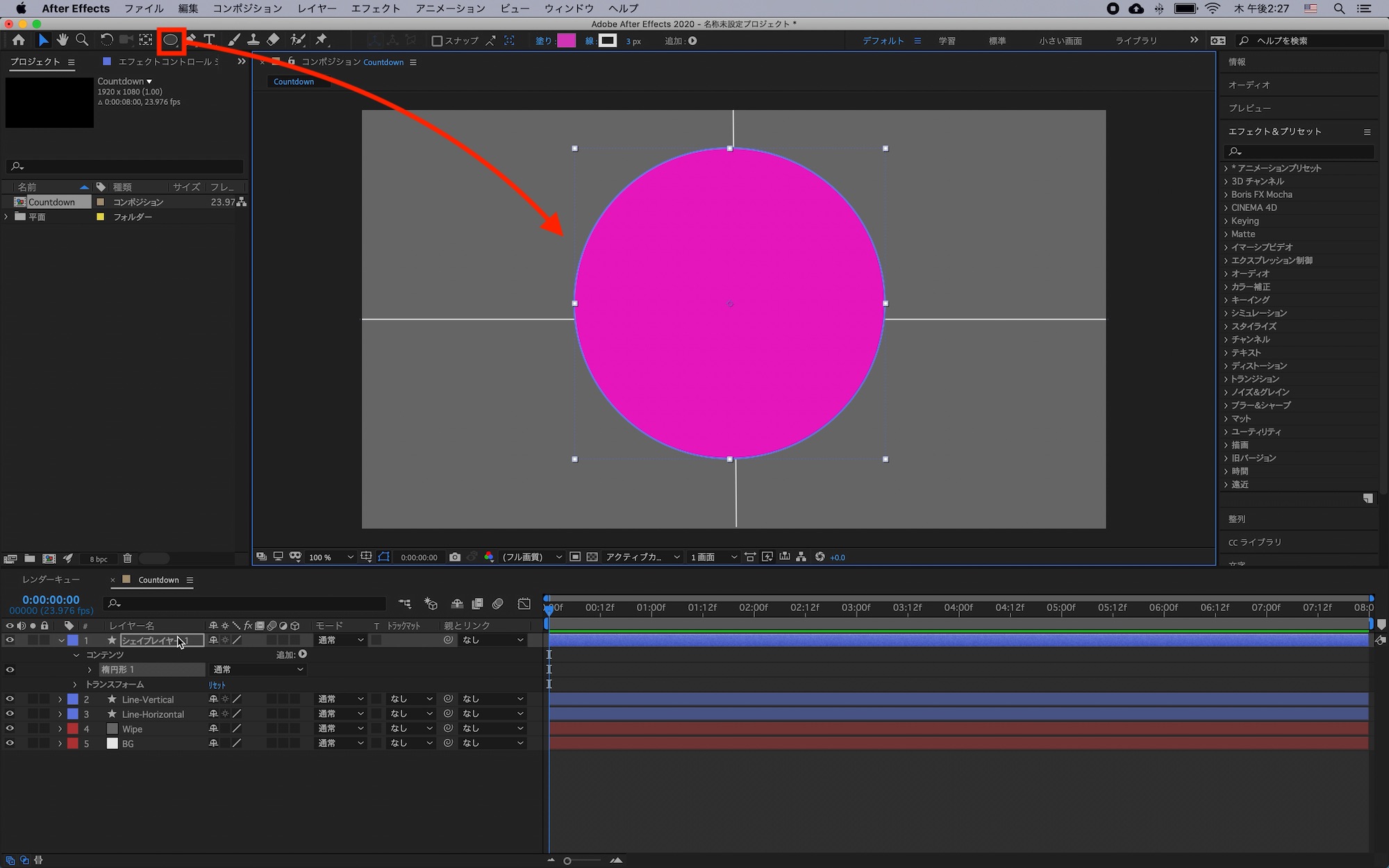Select the Ellipse shape tool

[170, 40]
